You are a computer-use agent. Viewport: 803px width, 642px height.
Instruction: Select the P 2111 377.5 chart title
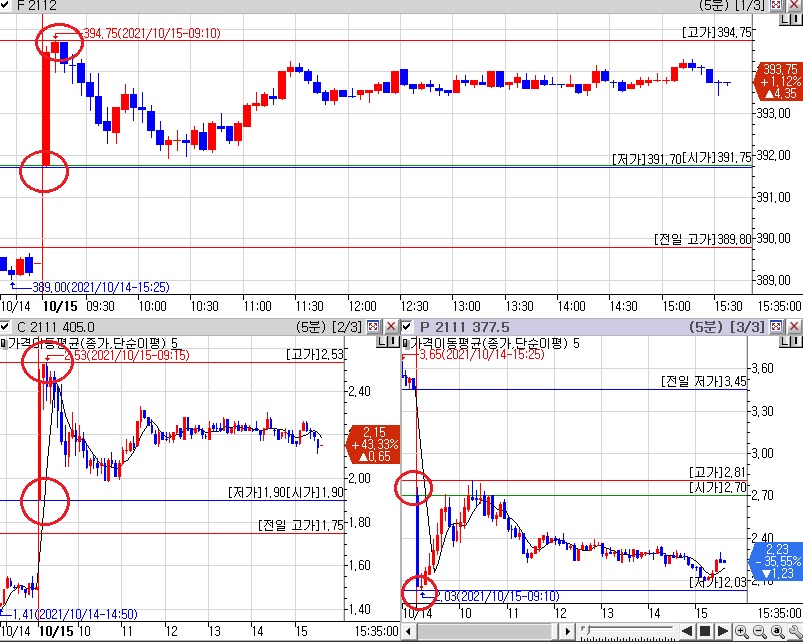464,327
